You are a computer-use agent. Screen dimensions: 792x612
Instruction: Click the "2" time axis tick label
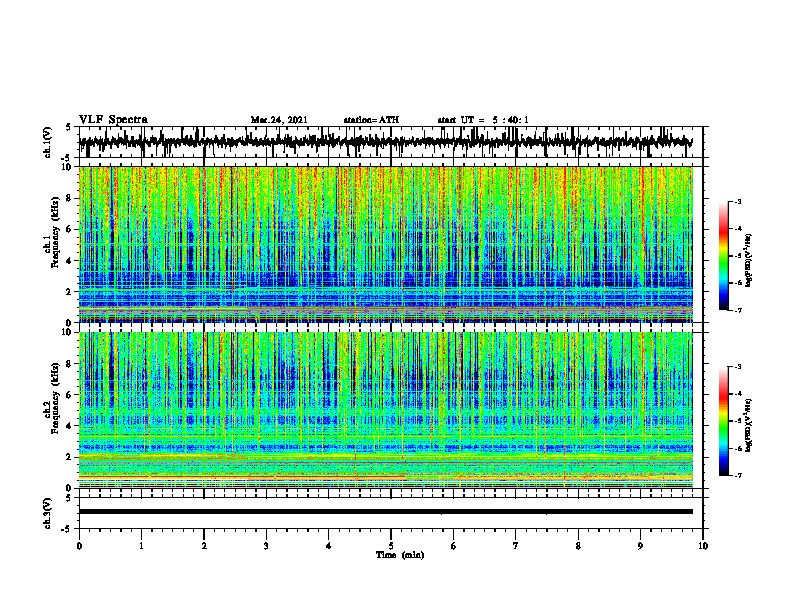pyautogui.click(x=204, y=546)
